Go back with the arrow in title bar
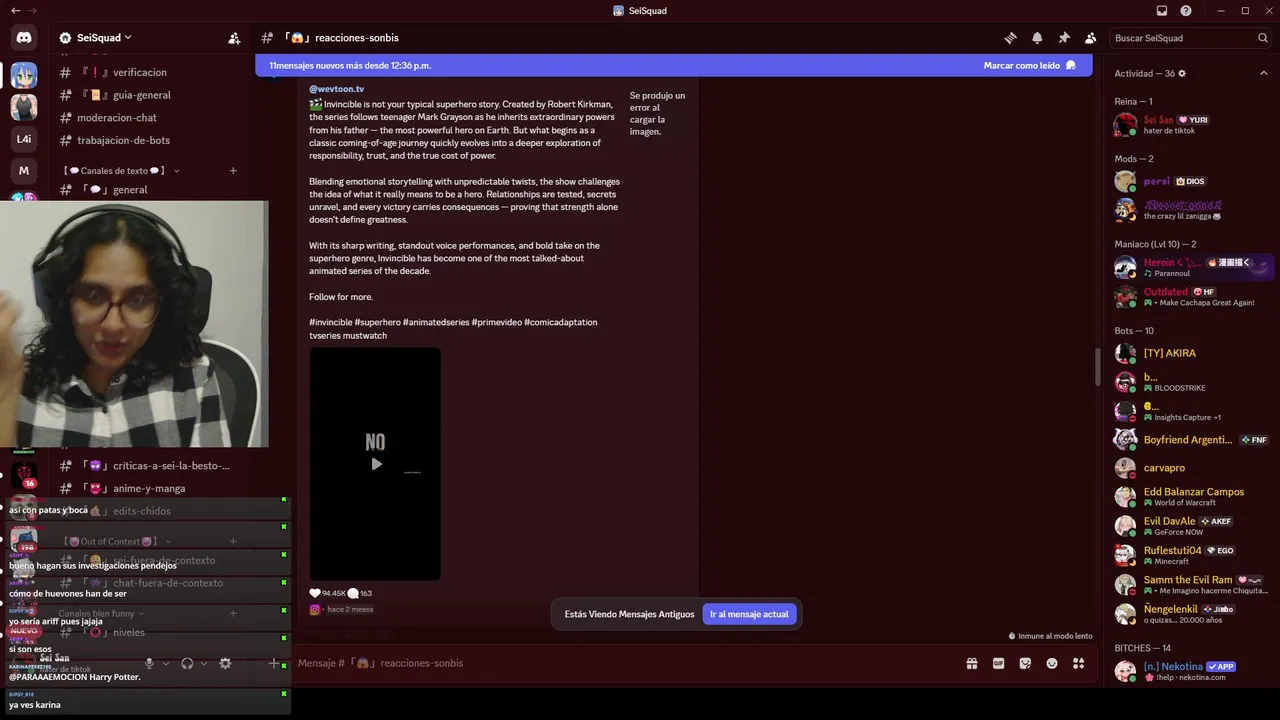 [x=15, y=11]
